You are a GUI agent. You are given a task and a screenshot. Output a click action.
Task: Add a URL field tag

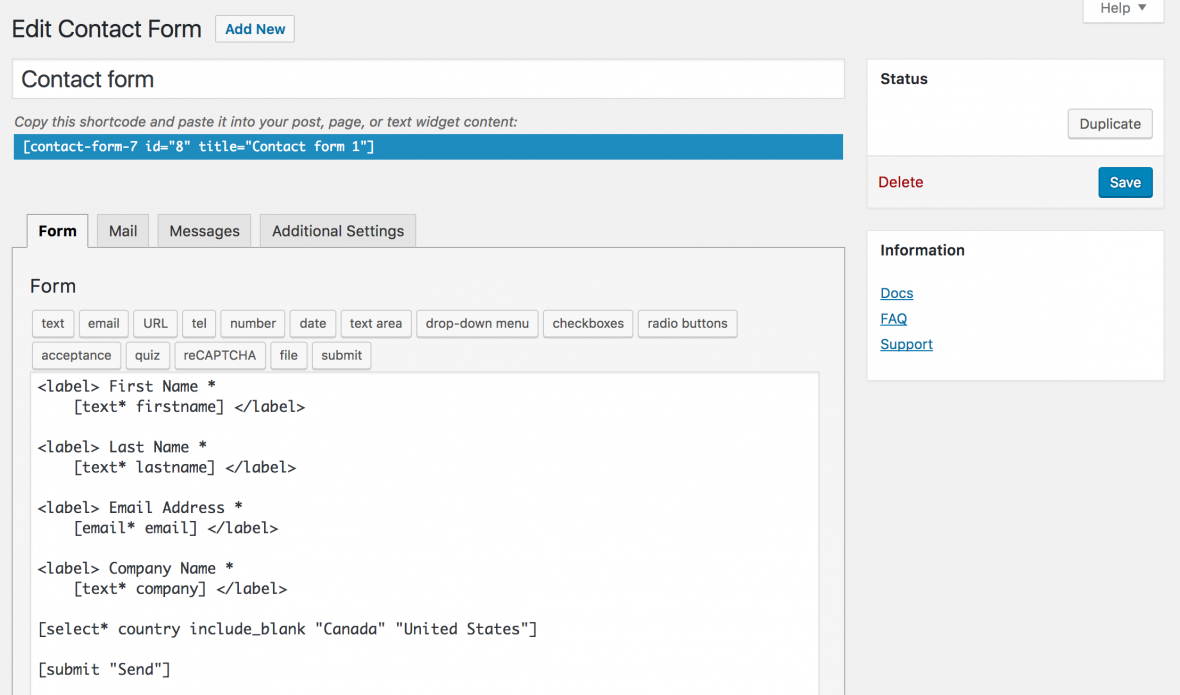click(155, 323)
